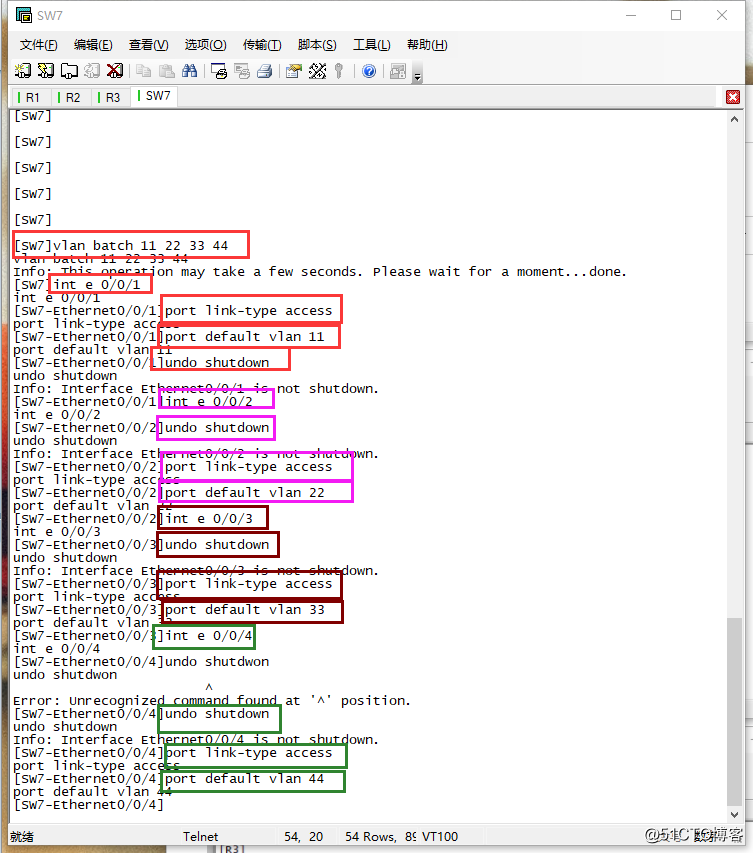The image size is (753, 853).
Task: Click the 54 Rows status bar entry
Action: click(x=380, y=836)
